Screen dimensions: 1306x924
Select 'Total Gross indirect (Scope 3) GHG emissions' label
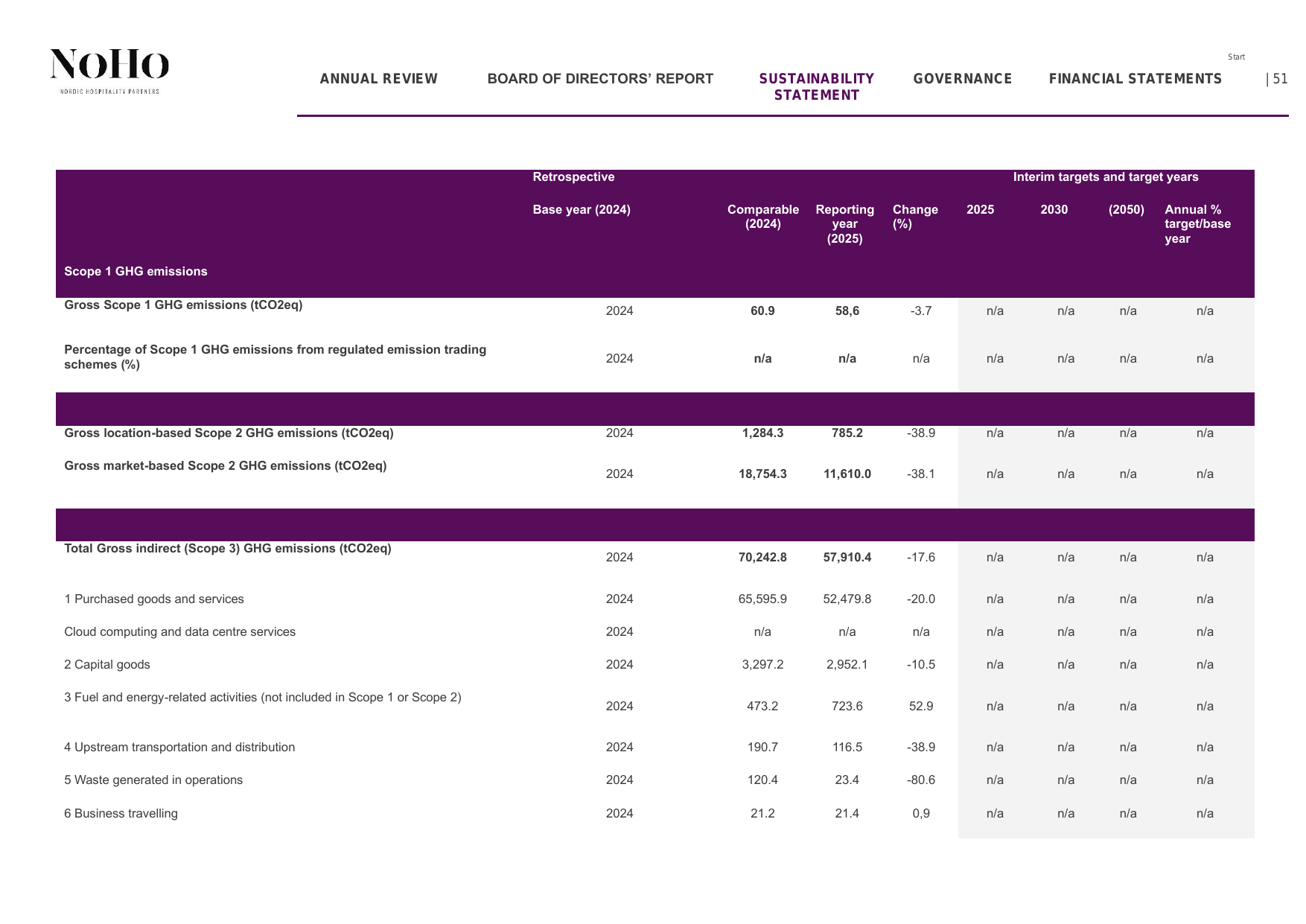[228, 549]
